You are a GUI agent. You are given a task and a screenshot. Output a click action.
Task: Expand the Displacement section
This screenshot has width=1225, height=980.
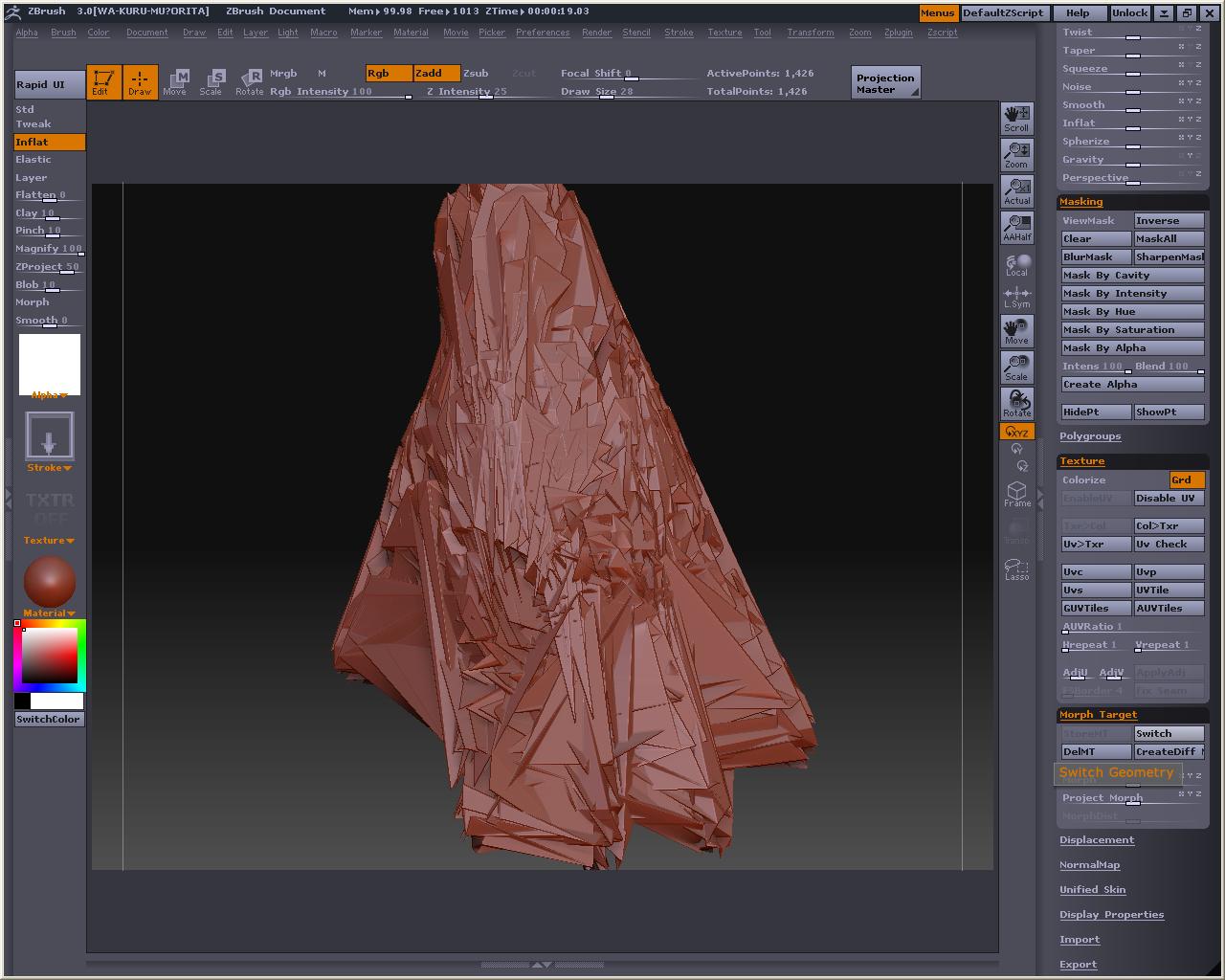1096,840
